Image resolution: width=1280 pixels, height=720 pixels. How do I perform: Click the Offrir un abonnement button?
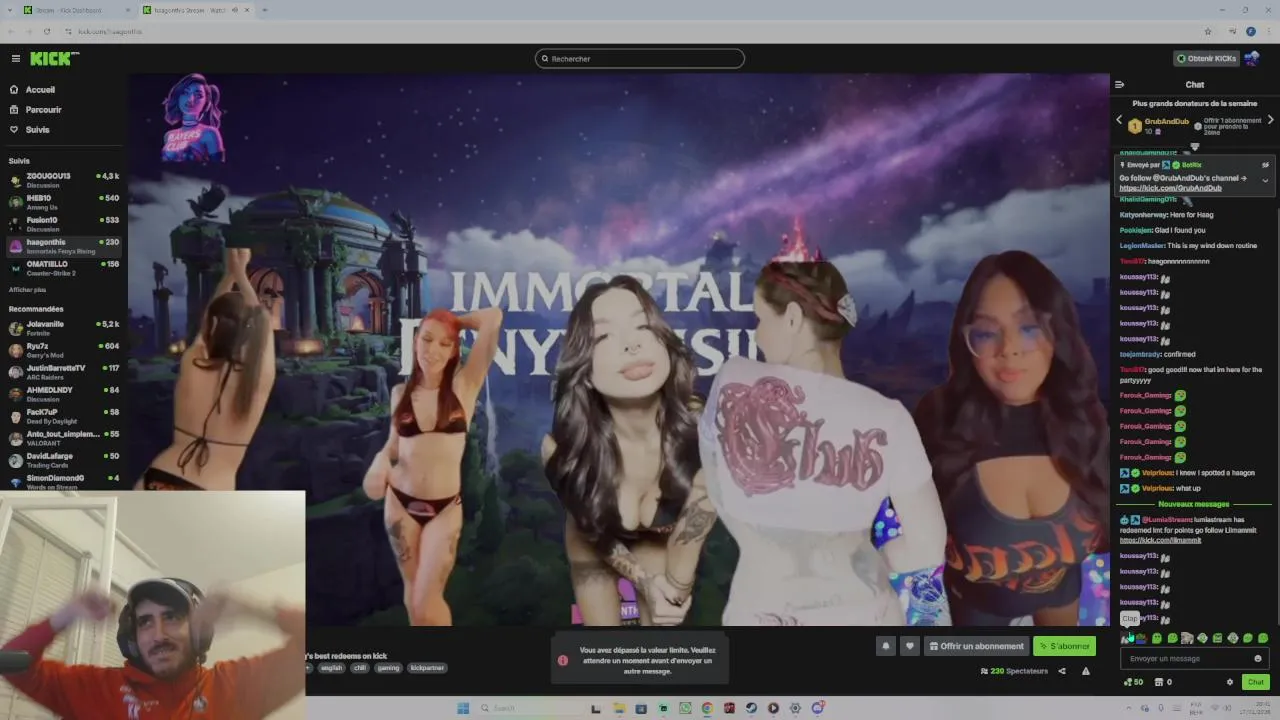coord(976,646)
